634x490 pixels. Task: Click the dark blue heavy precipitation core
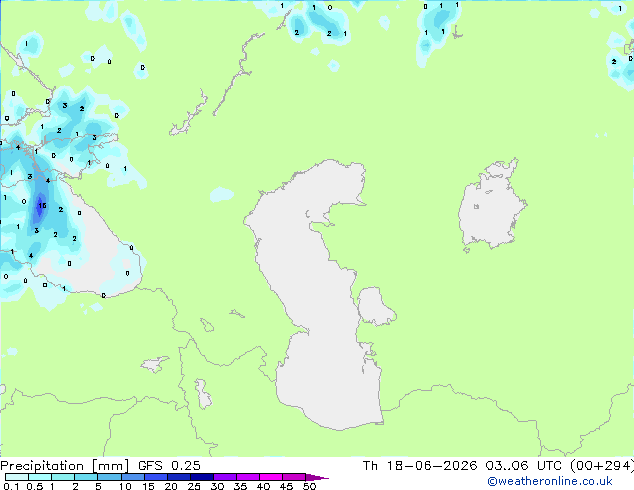tap(40, 208)
